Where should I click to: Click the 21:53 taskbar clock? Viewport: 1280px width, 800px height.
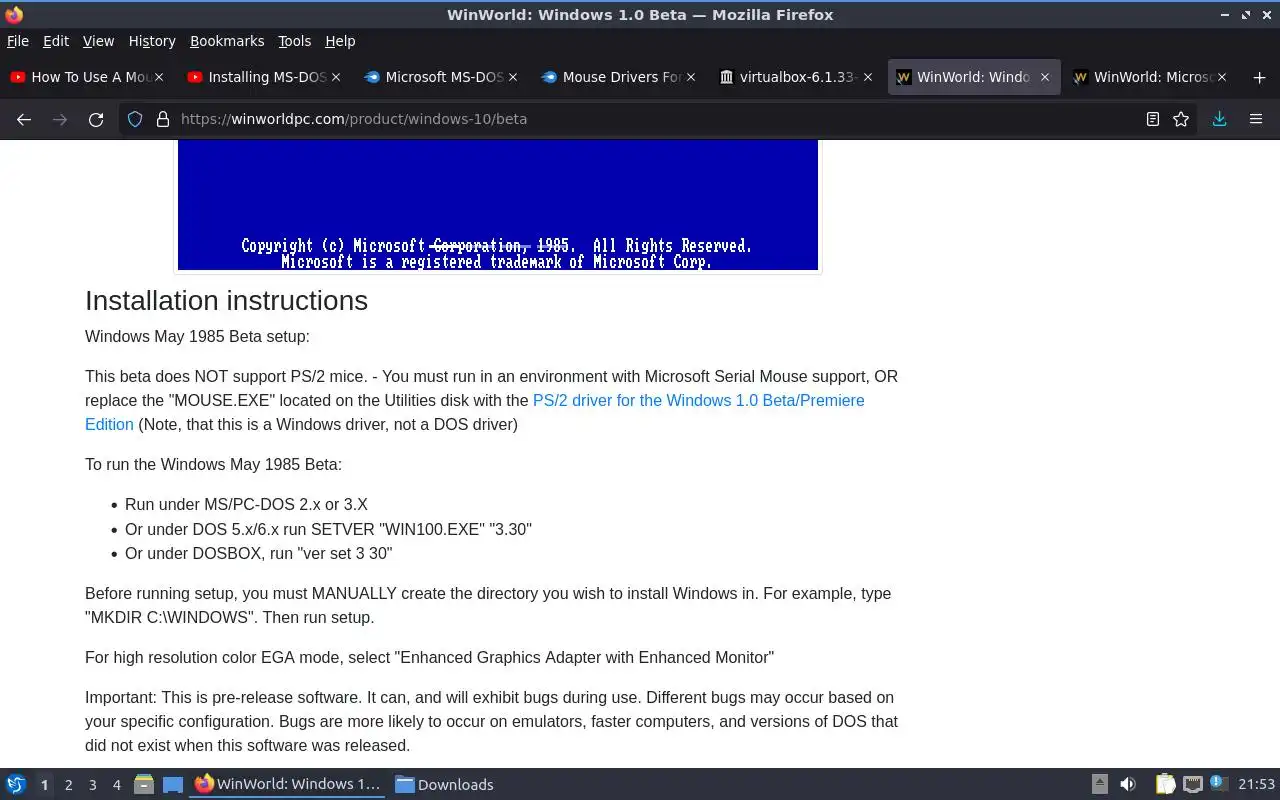[x=1257, y=784]
